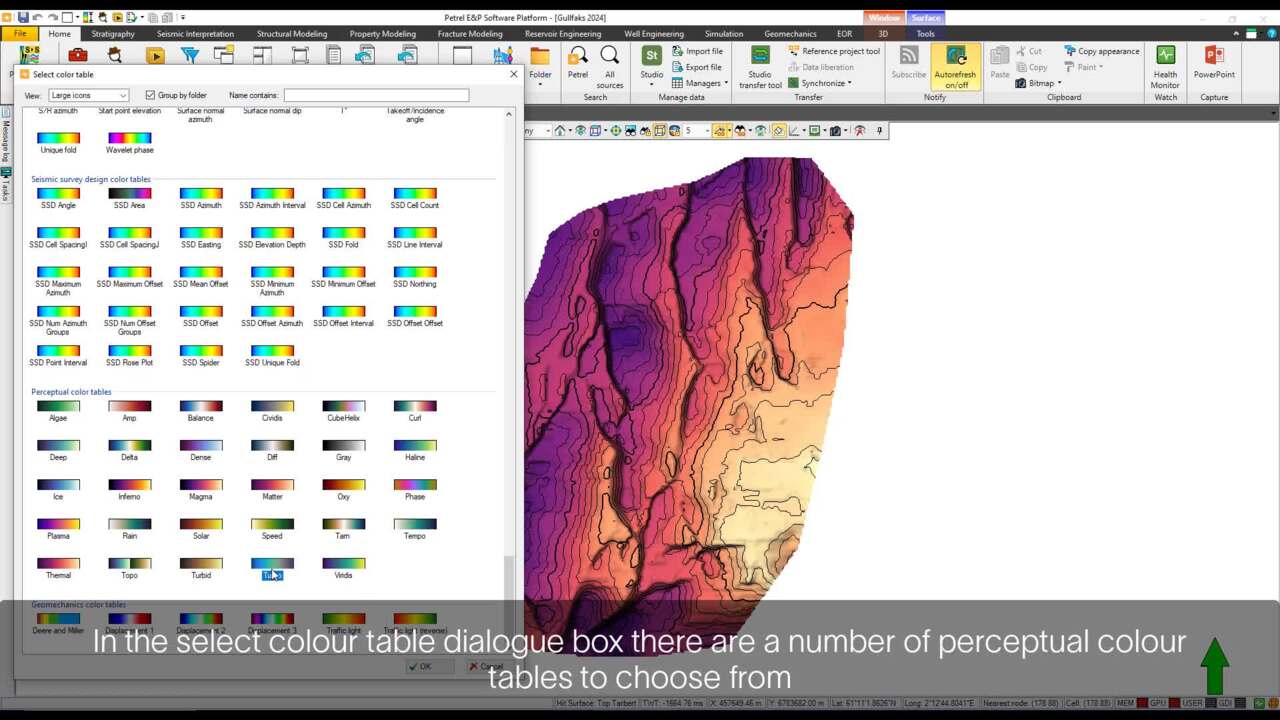Screen dimensions: 1280x720
Task: Open the Managers dropdown
Action: [700, 83]
